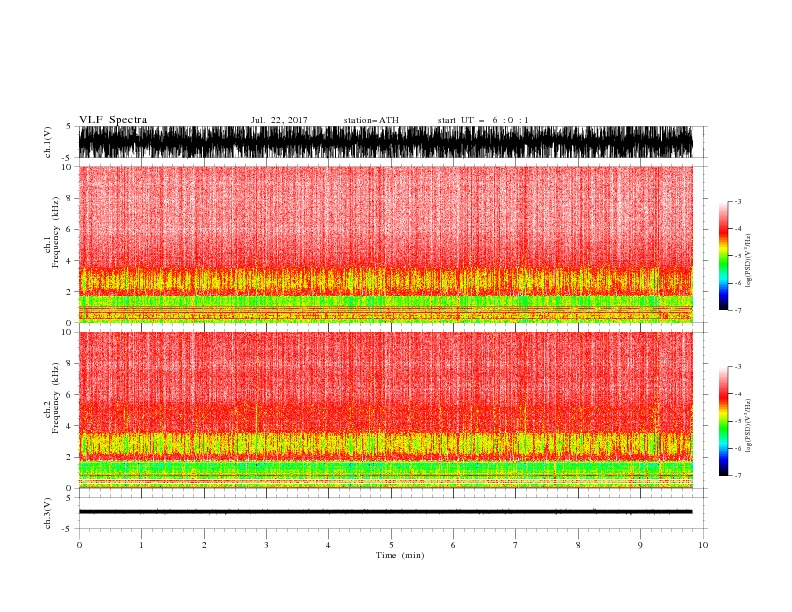Click time axis tick label "9"
792x612 pixels.
[640, 545]
